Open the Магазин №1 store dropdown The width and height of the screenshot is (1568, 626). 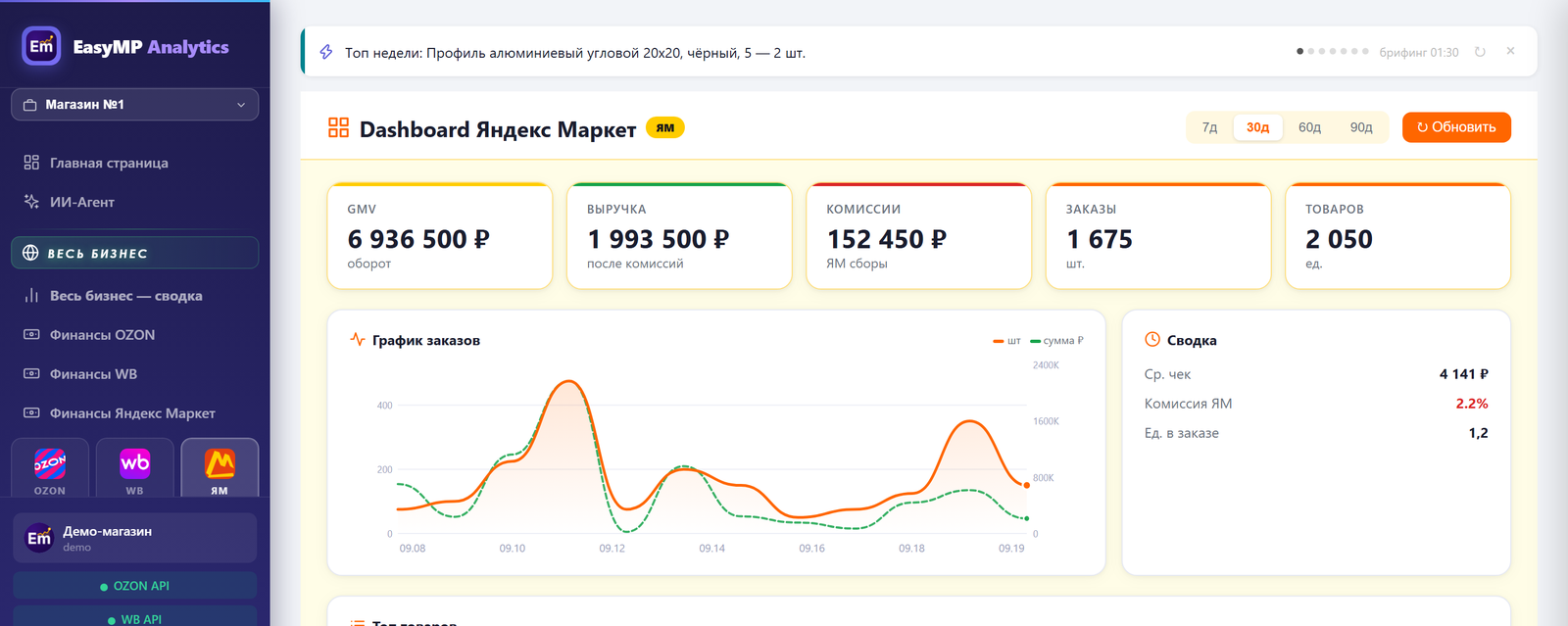[x=135, y=105]
